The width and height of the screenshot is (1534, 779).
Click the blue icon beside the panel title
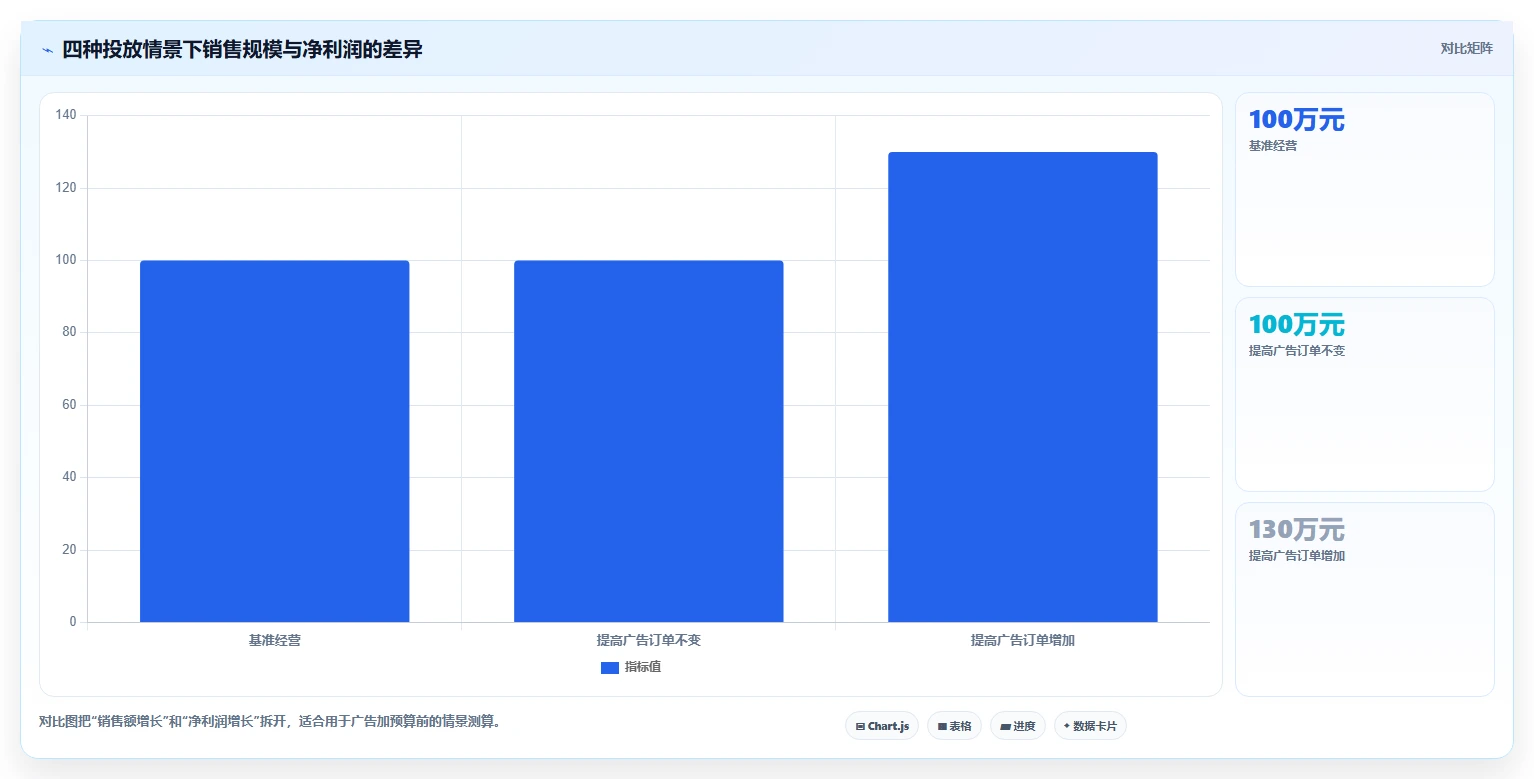tap(47, 50)
